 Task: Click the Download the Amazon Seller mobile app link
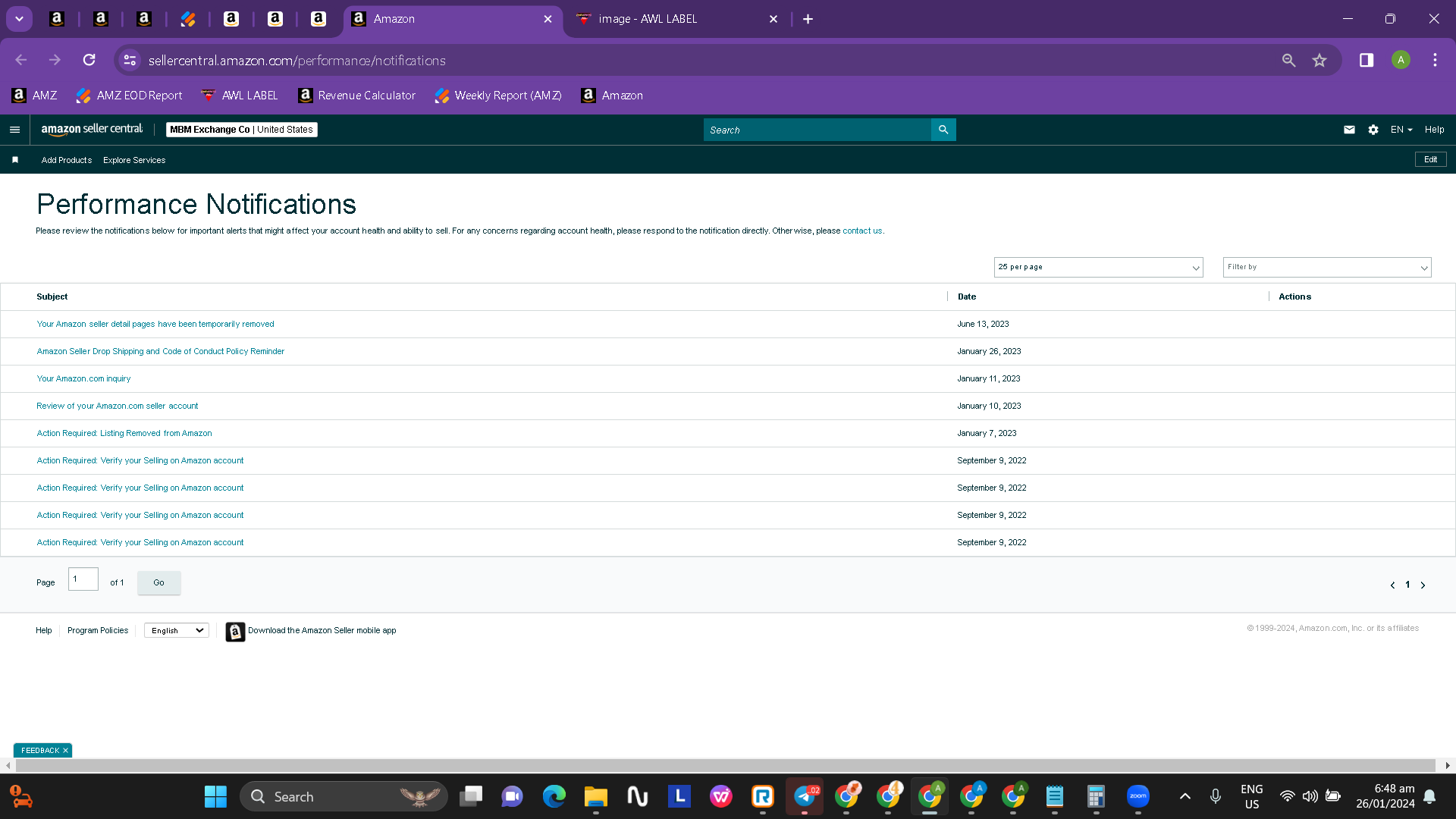[x=322, y=630]
